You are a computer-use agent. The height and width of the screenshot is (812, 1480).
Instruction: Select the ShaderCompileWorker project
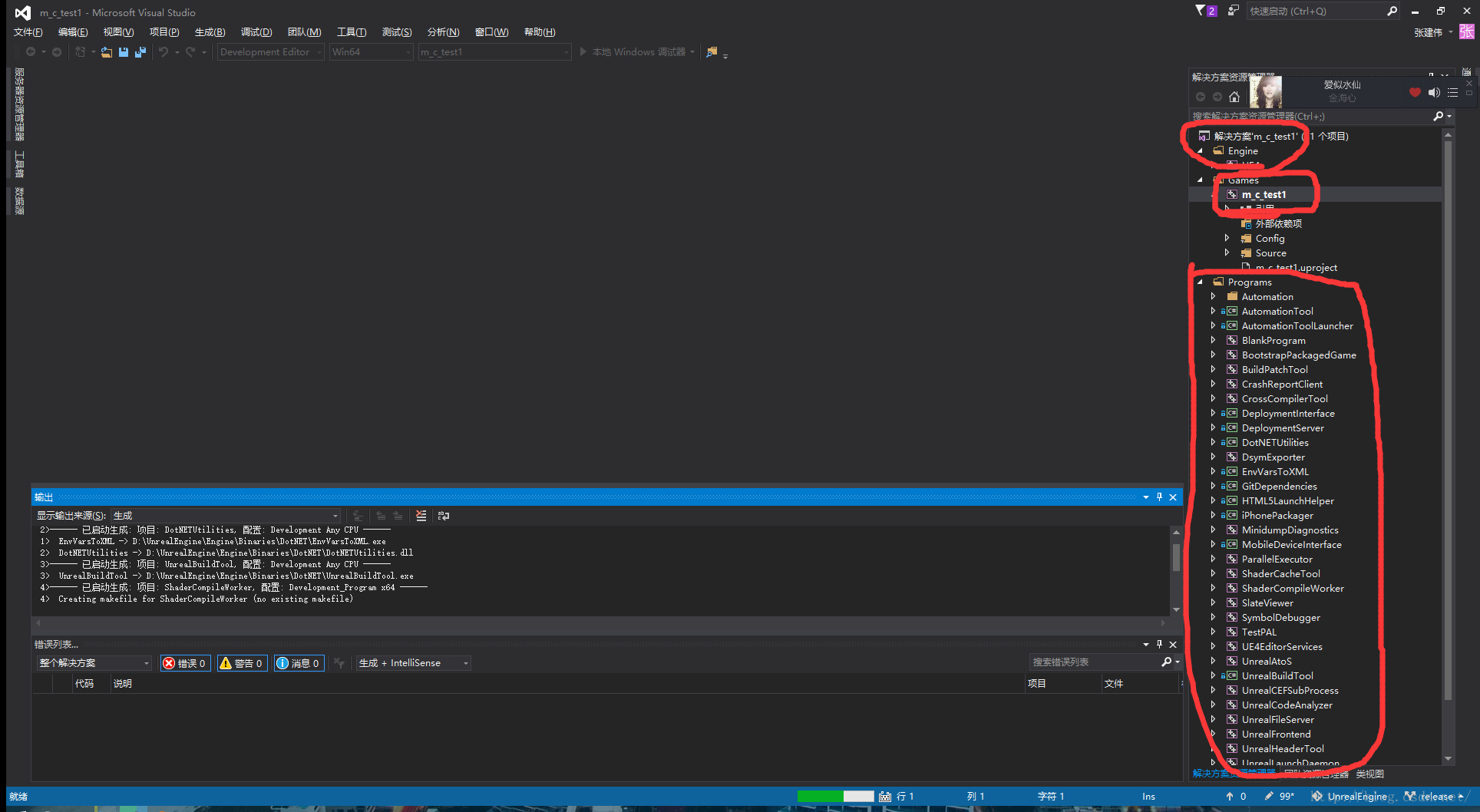[x=1293, y=589]
